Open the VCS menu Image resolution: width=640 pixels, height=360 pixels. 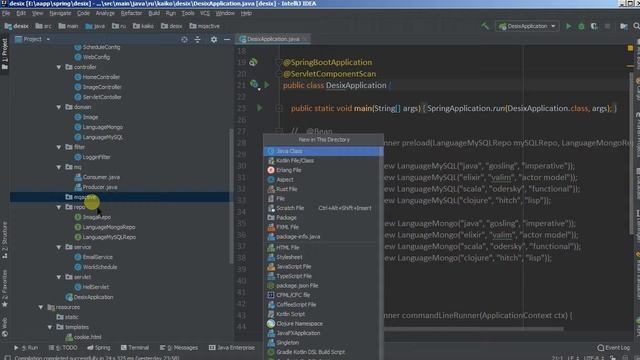[x=205, y=13]
